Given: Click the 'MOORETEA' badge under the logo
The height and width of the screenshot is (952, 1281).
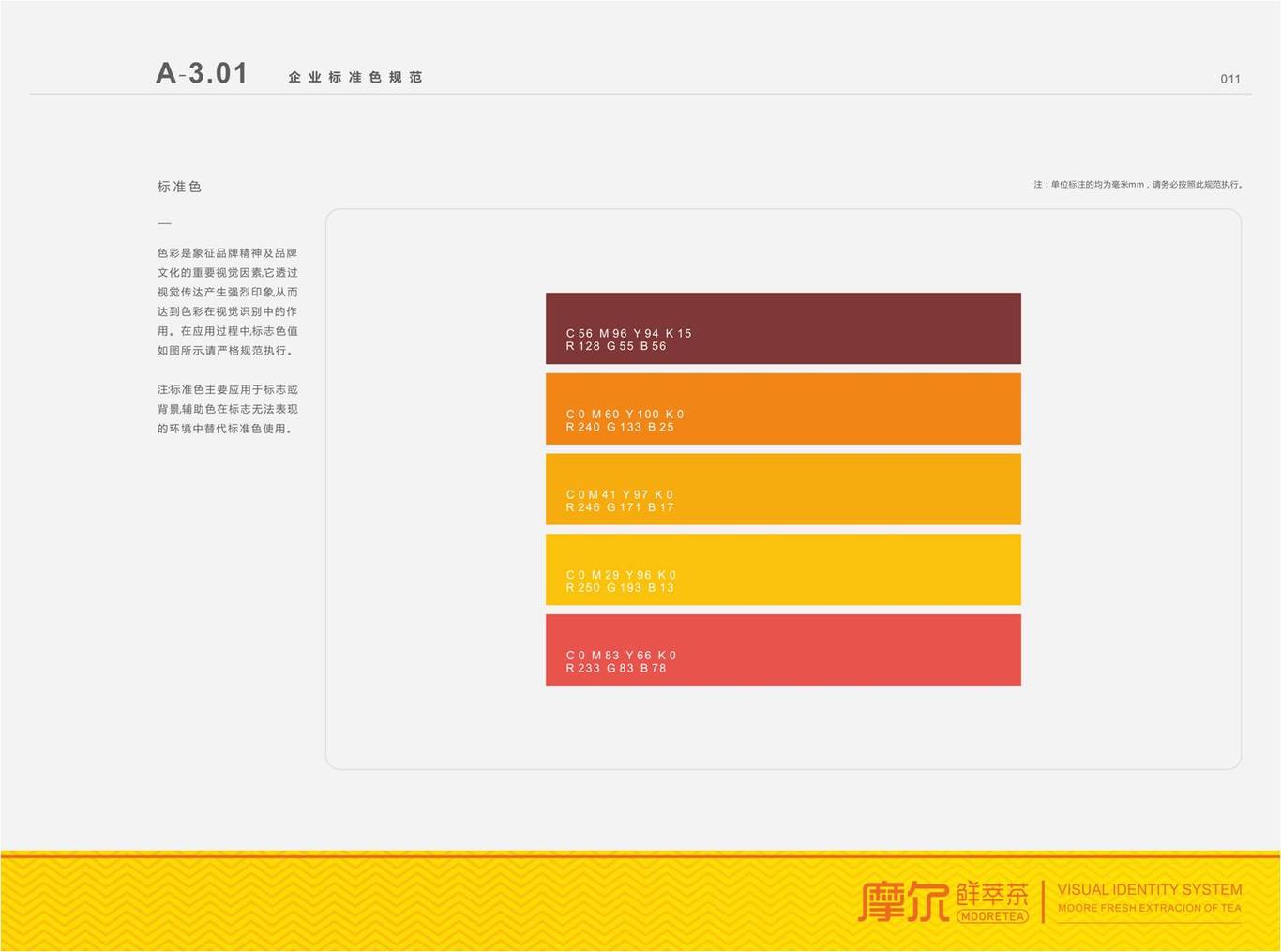Looking at the screenshot, I should pos(992,916).
